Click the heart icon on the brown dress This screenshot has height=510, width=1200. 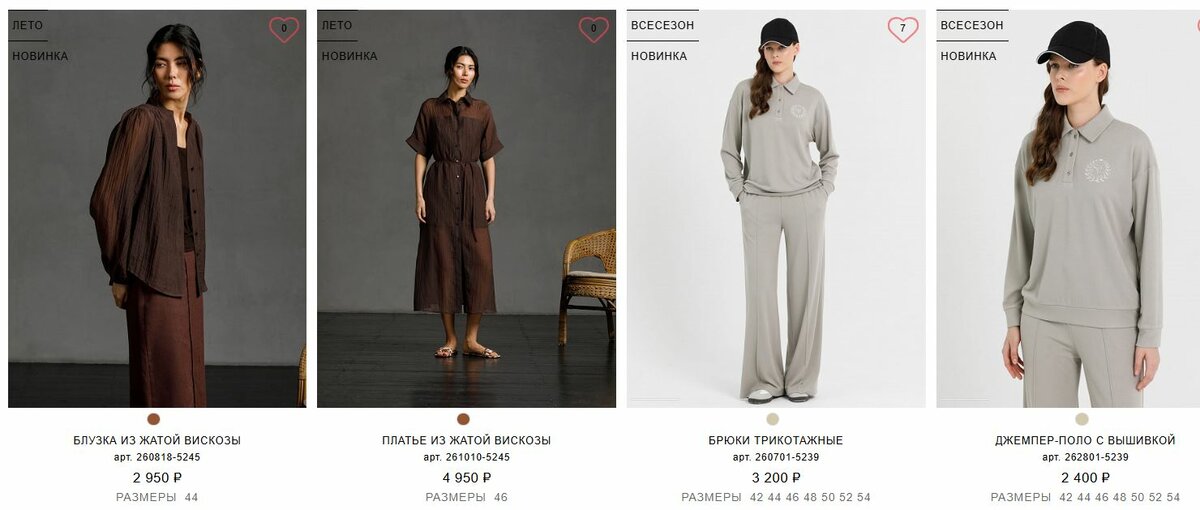click(593, 29)
